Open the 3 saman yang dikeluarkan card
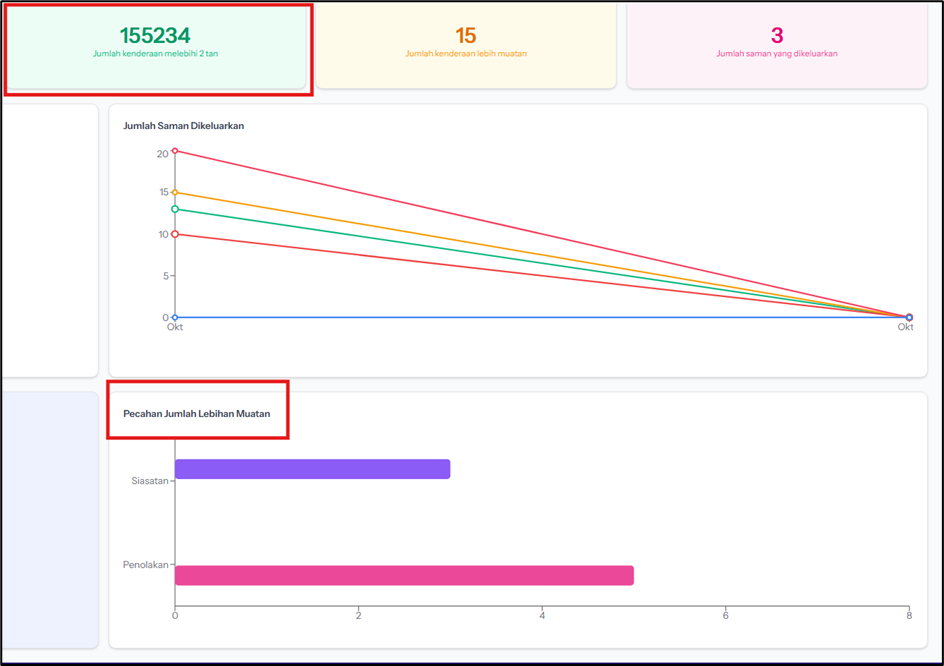The height and width of the screenshot is (666, 944). click(x=776, y=44)
